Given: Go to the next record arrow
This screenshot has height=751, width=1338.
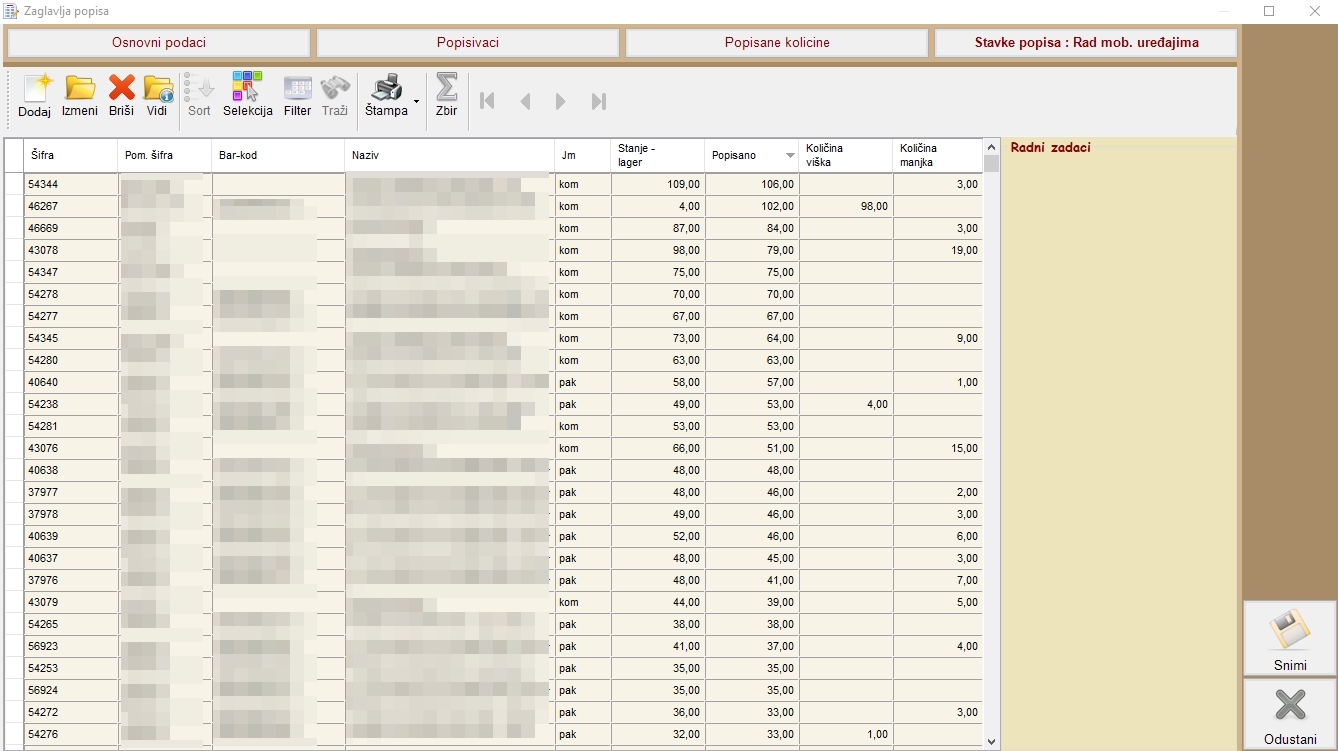Looking at the screenshot, I should [561, 101].
